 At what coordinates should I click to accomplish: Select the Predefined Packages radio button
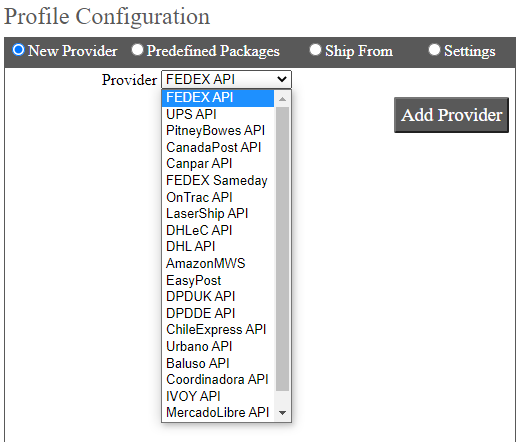tap(137, 50)
